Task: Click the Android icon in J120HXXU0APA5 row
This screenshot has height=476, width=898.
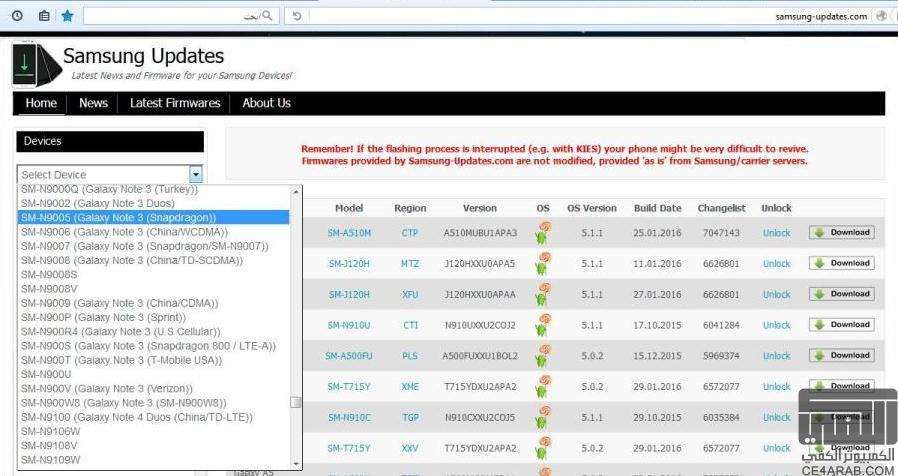Action: pos(542,263)
